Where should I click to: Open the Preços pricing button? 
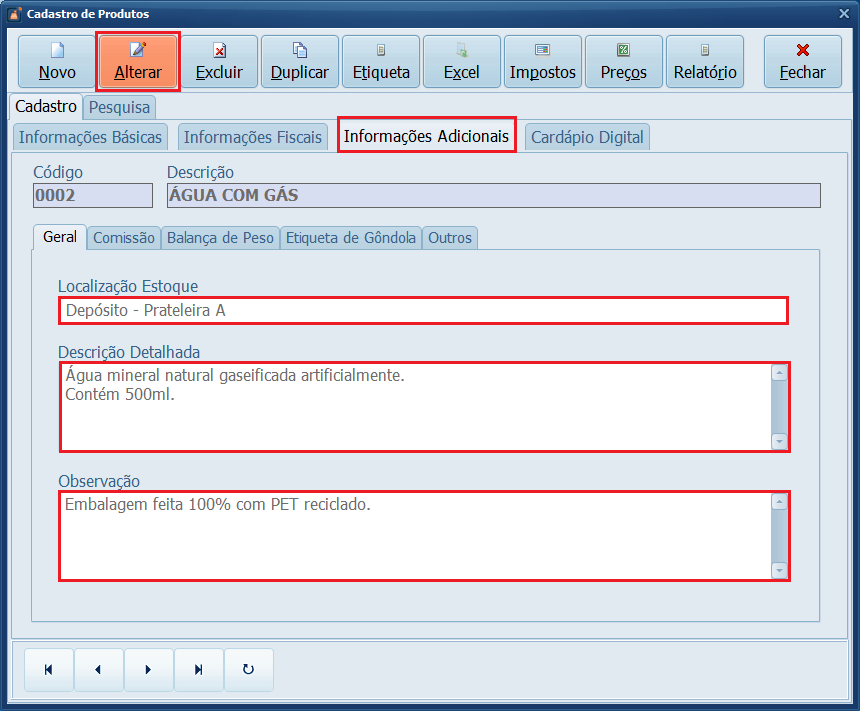coord(624,62)
